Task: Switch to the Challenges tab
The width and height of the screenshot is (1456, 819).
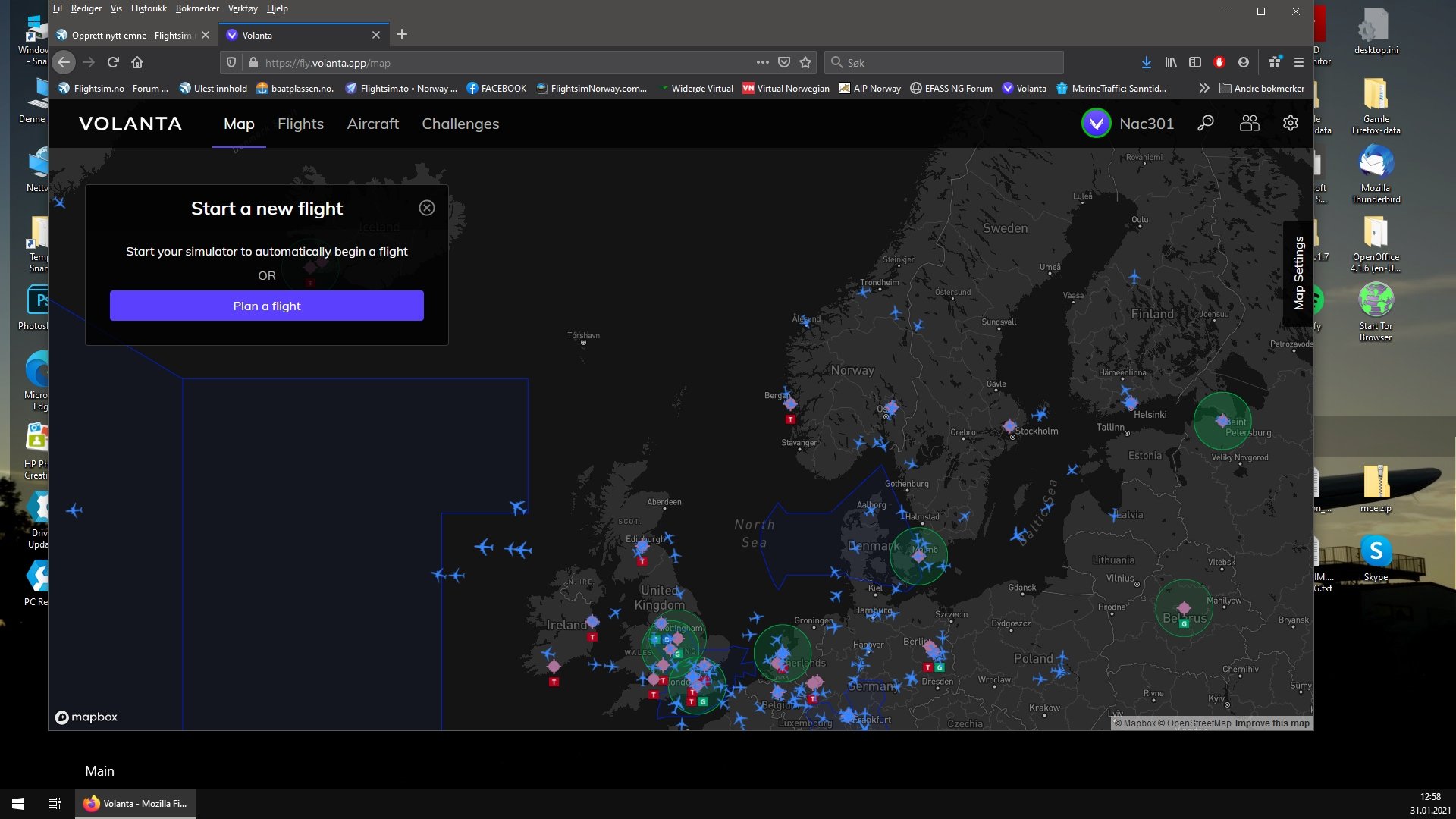Action: click(460, 124)
